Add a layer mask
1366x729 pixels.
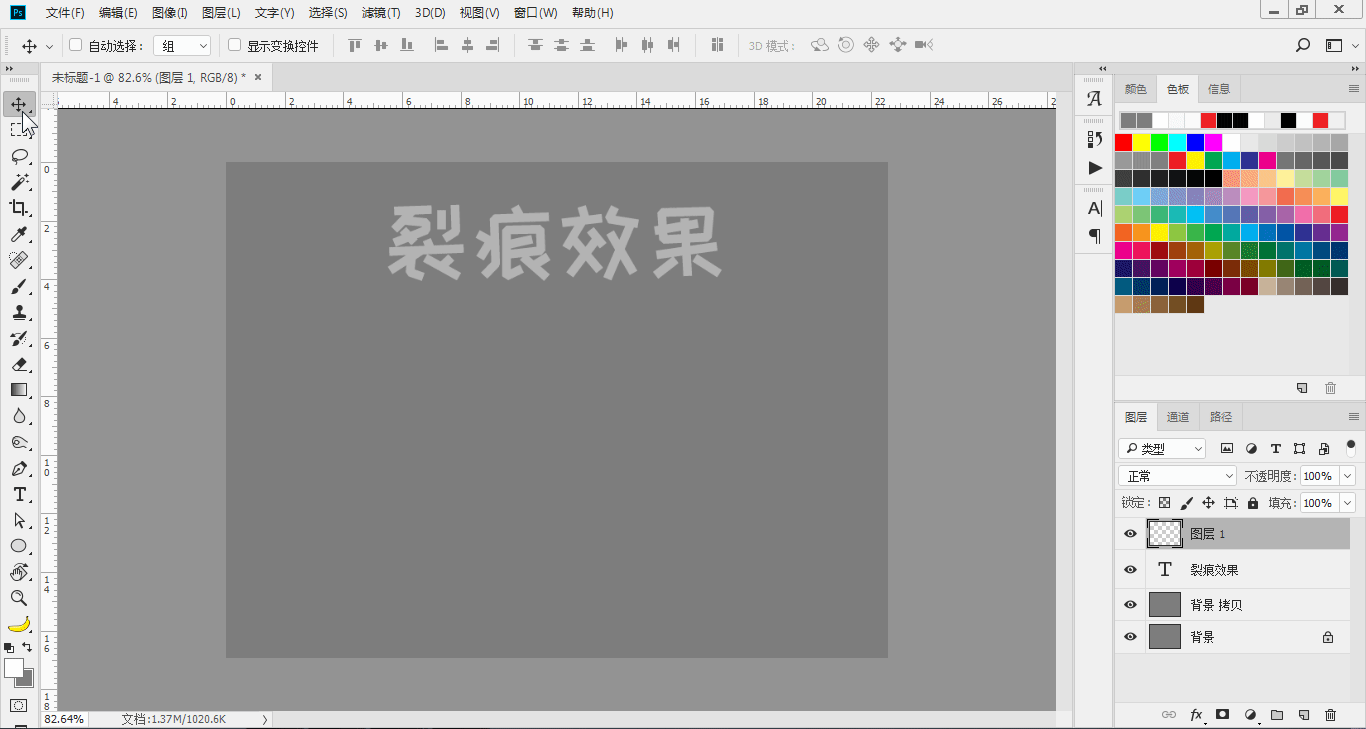point(1222,715)
